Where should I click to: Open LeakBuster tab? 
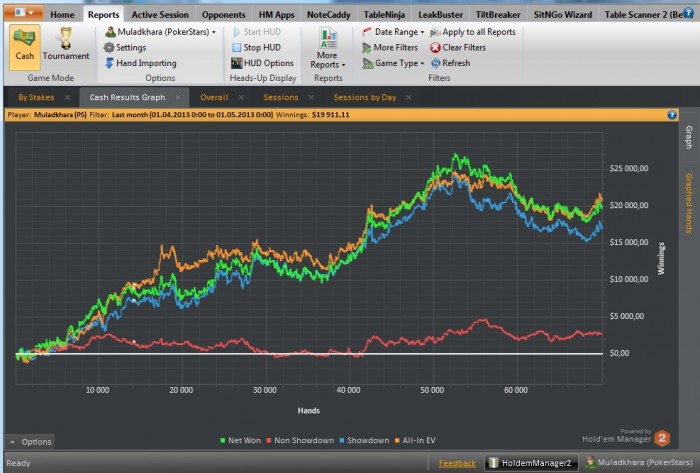pos(440,15)
